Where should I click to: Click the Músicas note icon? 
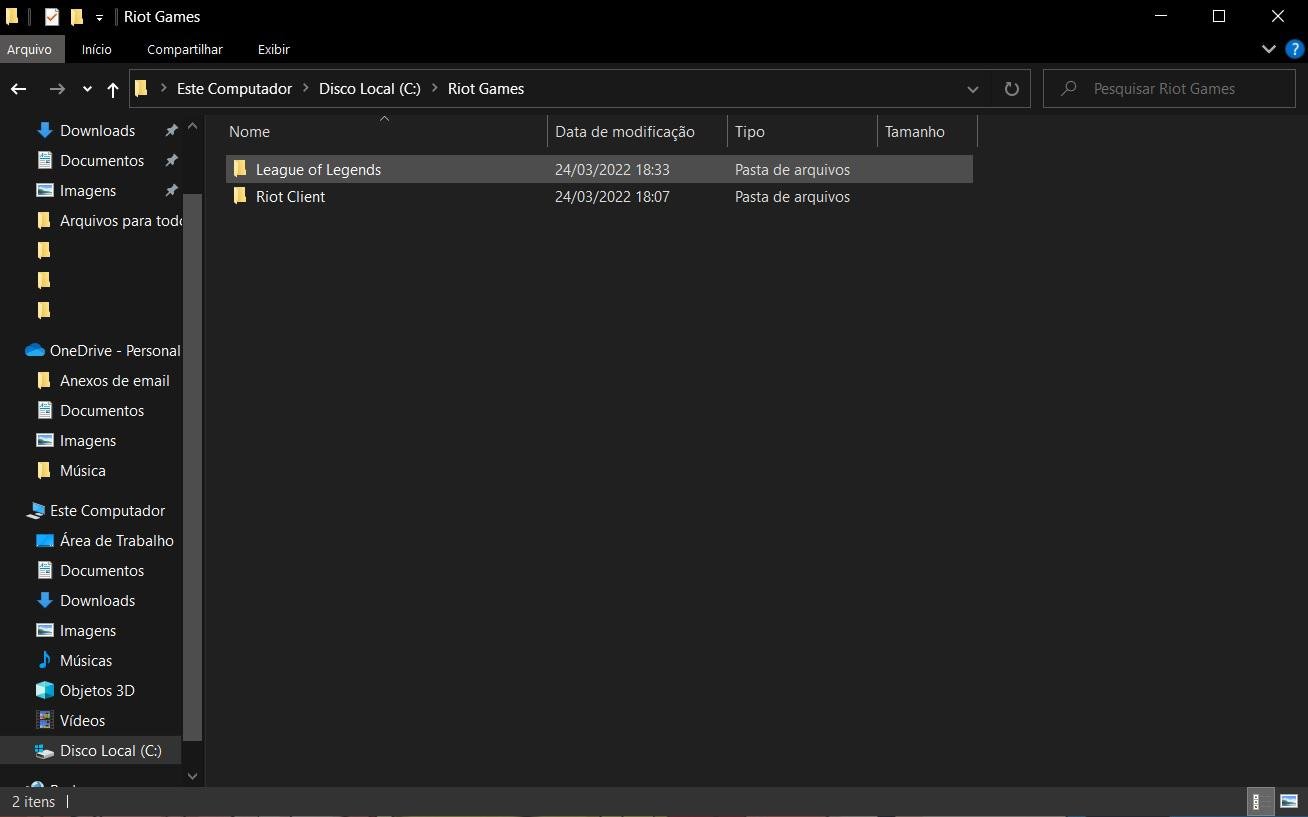(44, 660)
